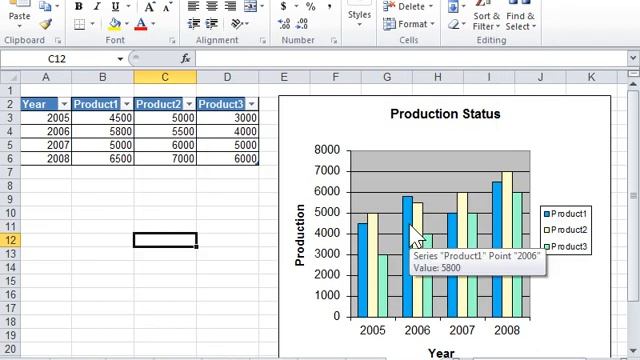Open the Product1 column filter dropdown
The image size is (640, 360).
click(x=126, y=104)
